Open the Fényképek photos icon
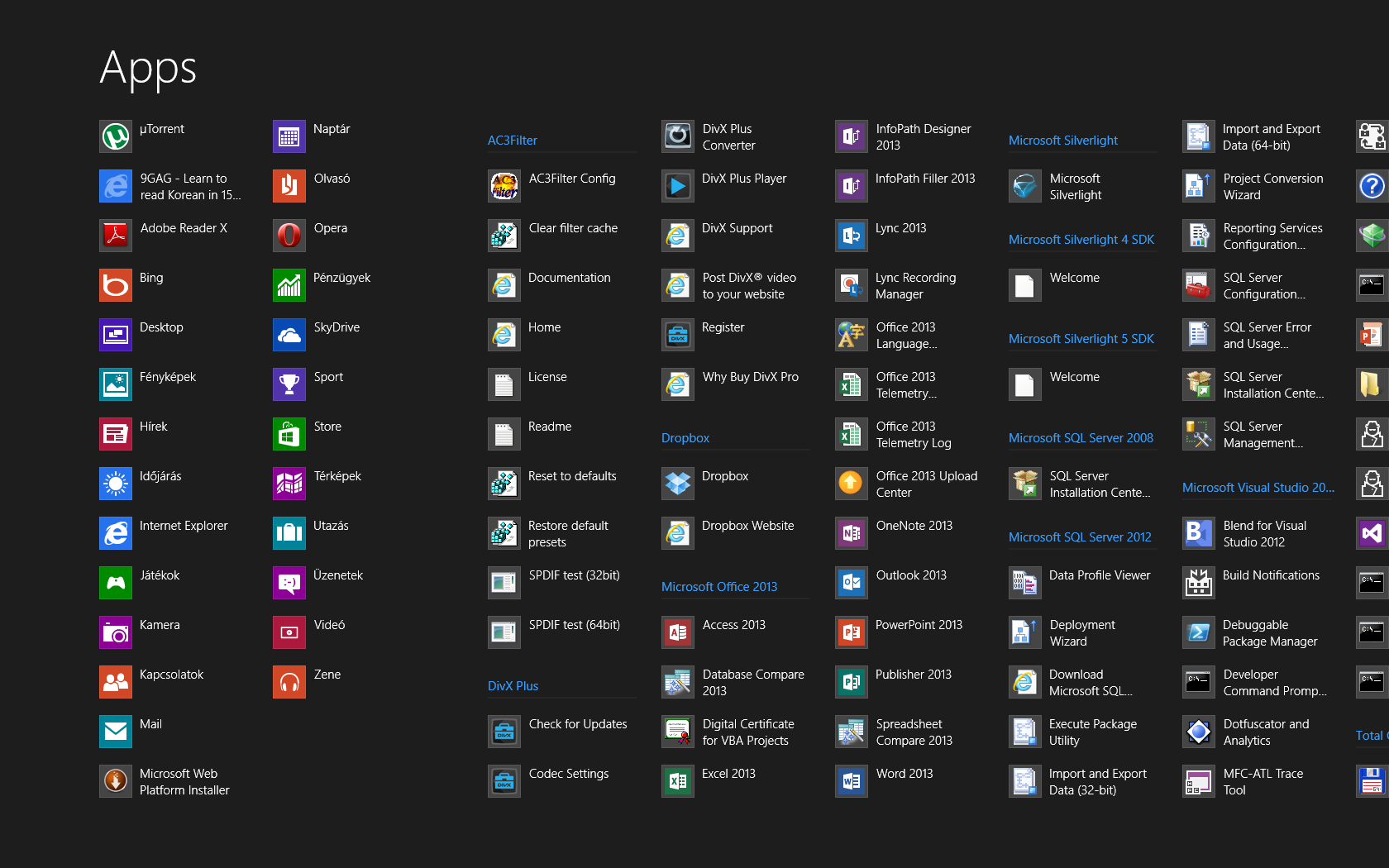1389x868 pixels. pyautogui.click(x=116, y=384)
